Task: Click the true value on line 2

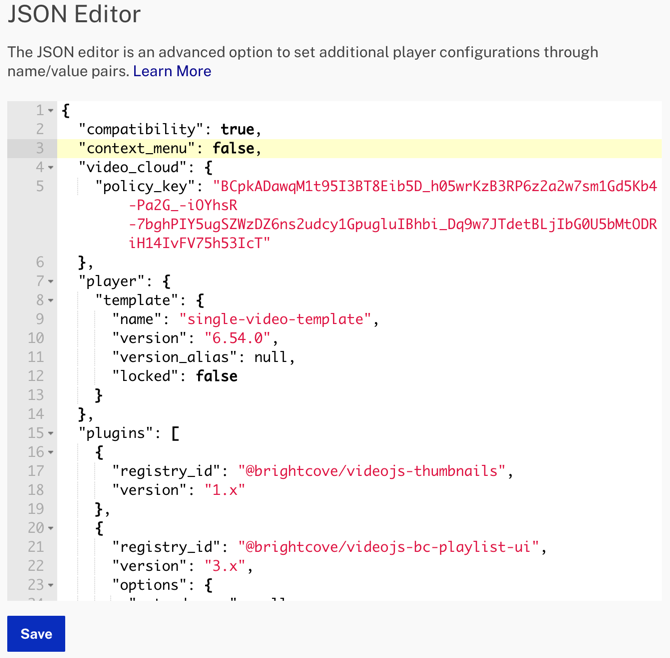Action: (237, 129)
